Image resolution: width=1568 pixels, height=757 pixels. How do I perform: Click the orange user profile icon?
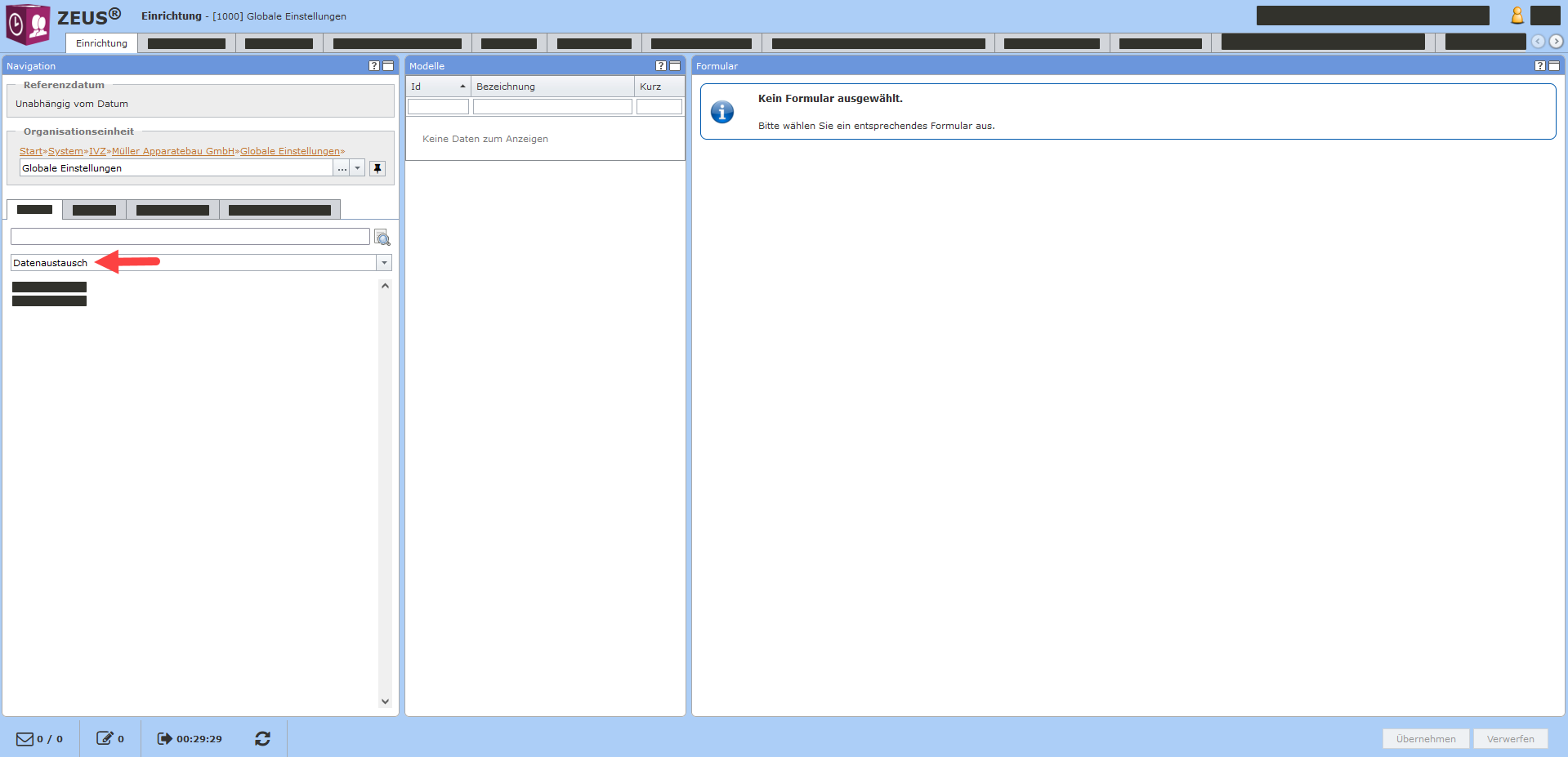click(x=1517, y=16)
